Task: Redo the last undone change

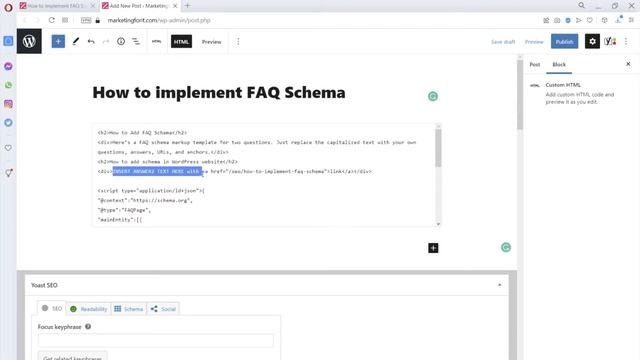Action: (106, 41)
